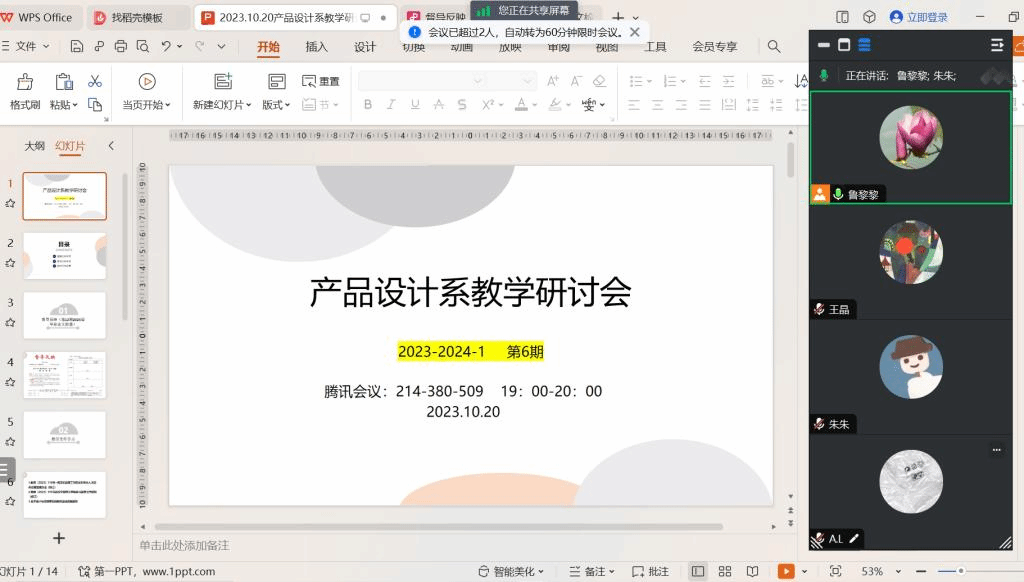1024x582 pixels.
Task: Click the search magnifier icon in ribbon
Action: click(774, 46)
